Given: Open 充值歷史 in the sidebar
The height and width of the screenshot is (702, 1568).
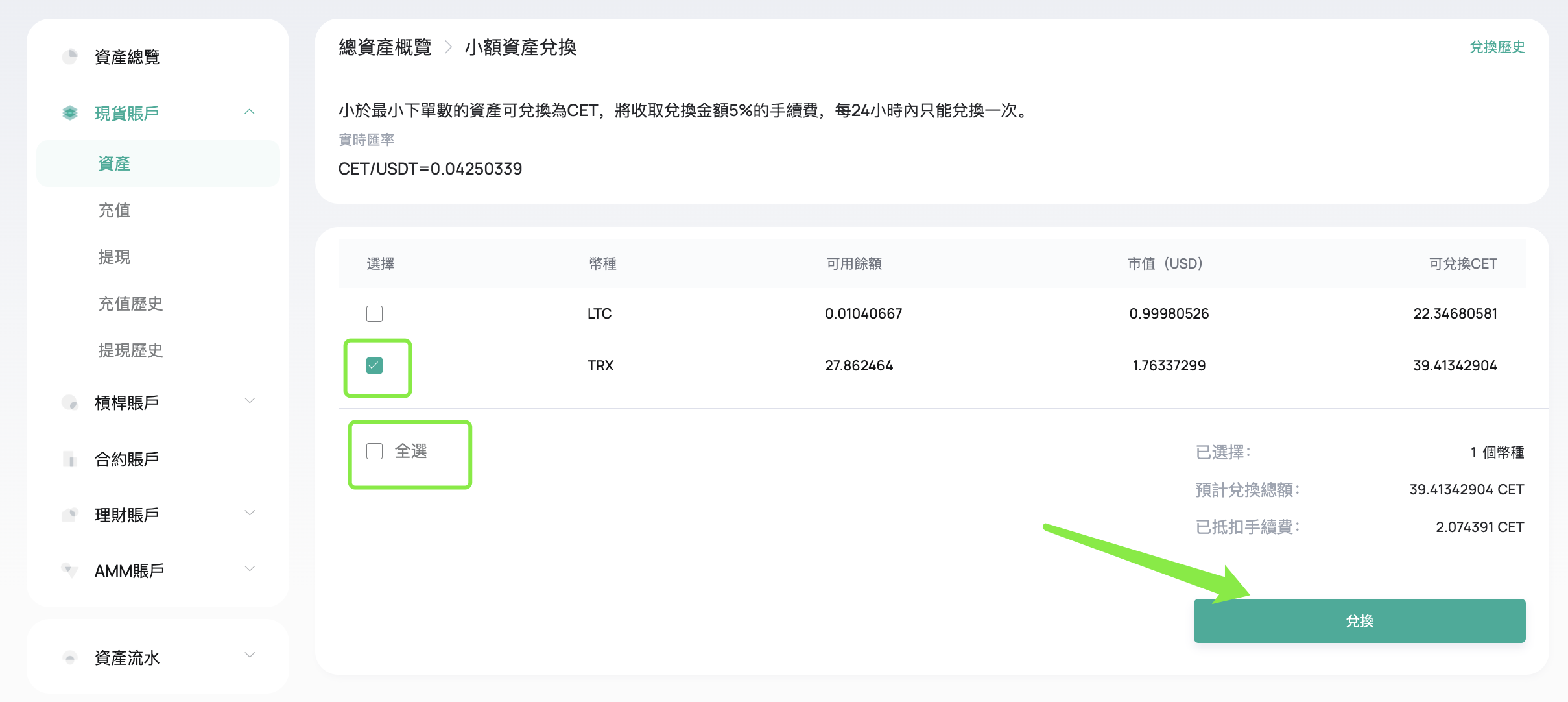Looking at the screenshot, I should [x=130, y=304].
